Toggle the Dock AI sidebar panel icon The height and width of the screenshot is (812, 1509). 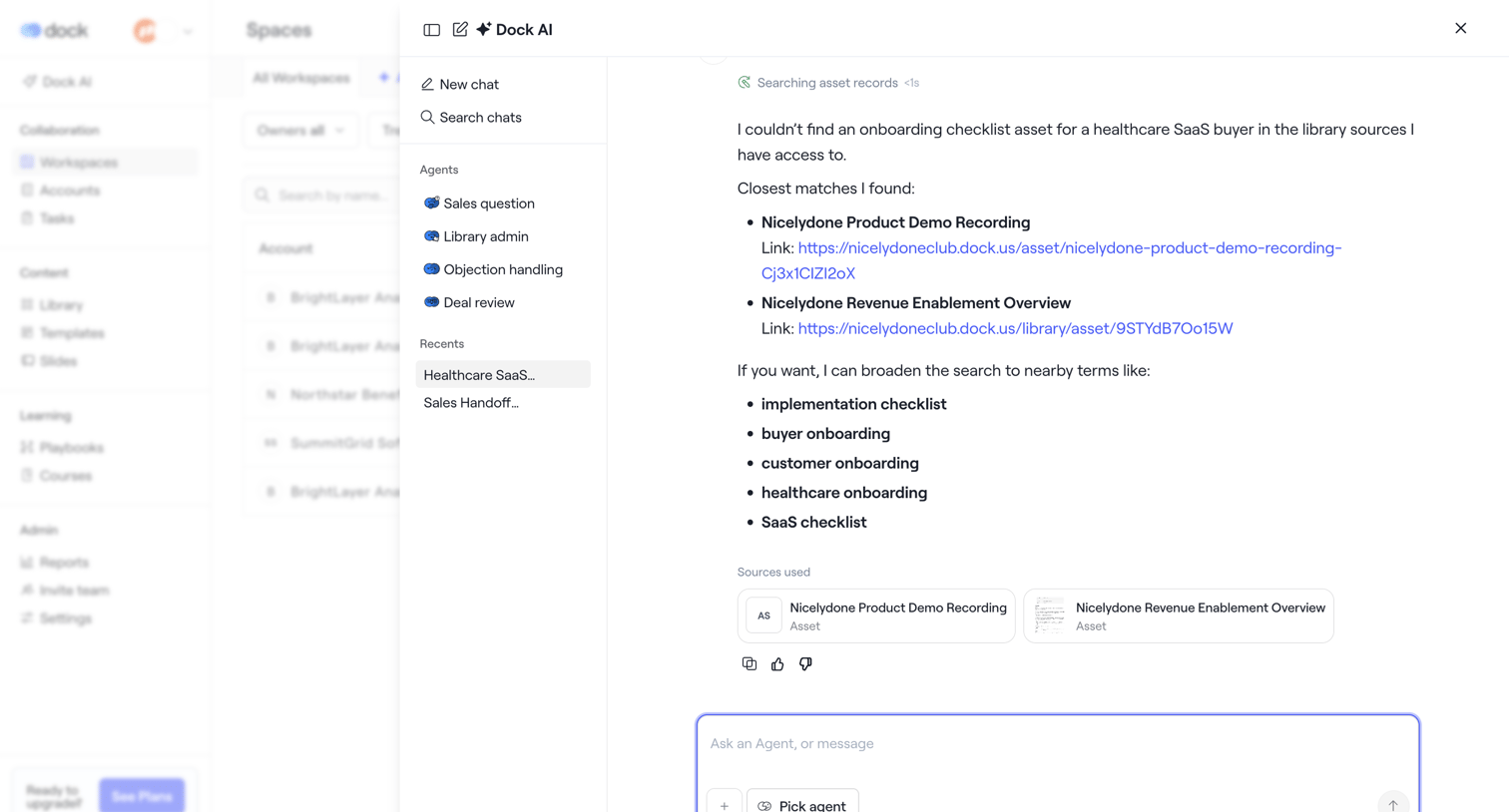431,30
